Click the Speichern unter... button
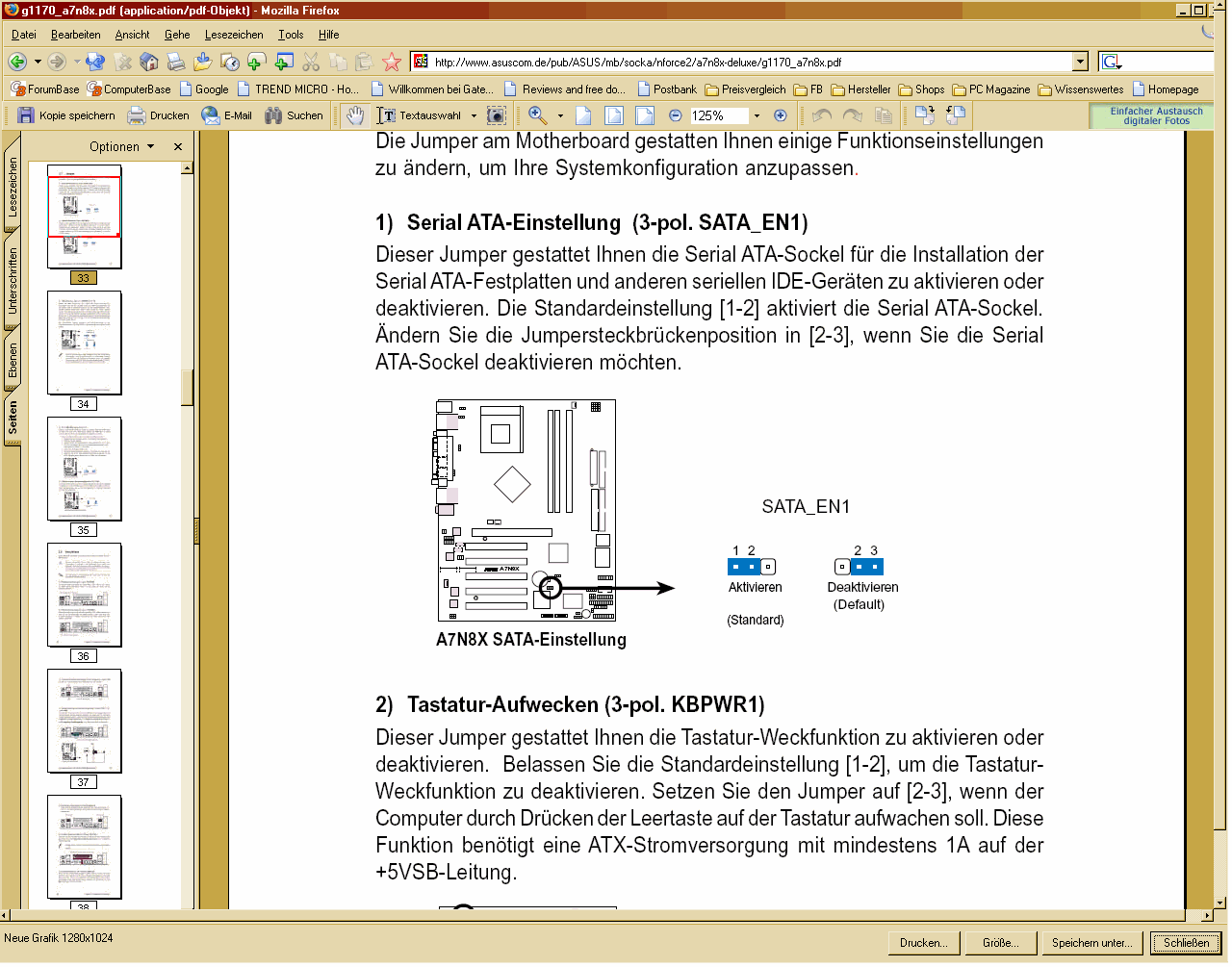The height and width of the screenshot is (967, 1232). point(1092,943)
